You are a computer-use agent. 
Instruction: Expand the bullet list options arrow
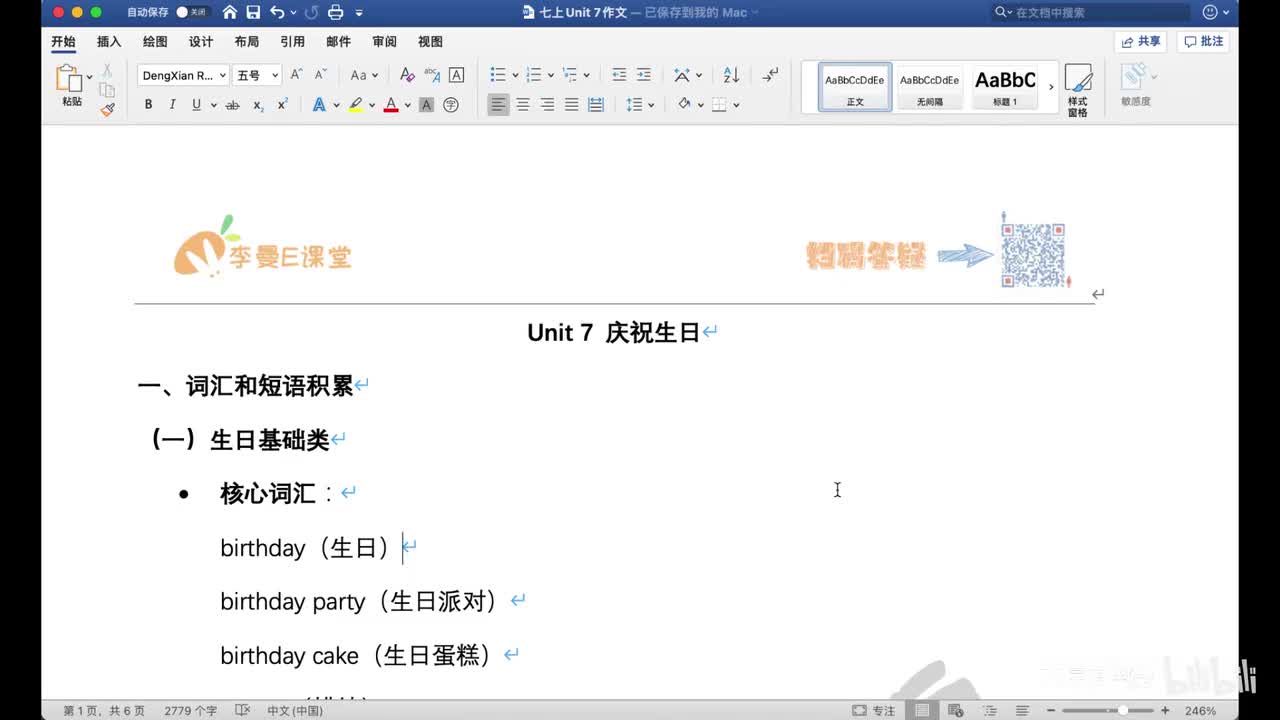[515, 76]
